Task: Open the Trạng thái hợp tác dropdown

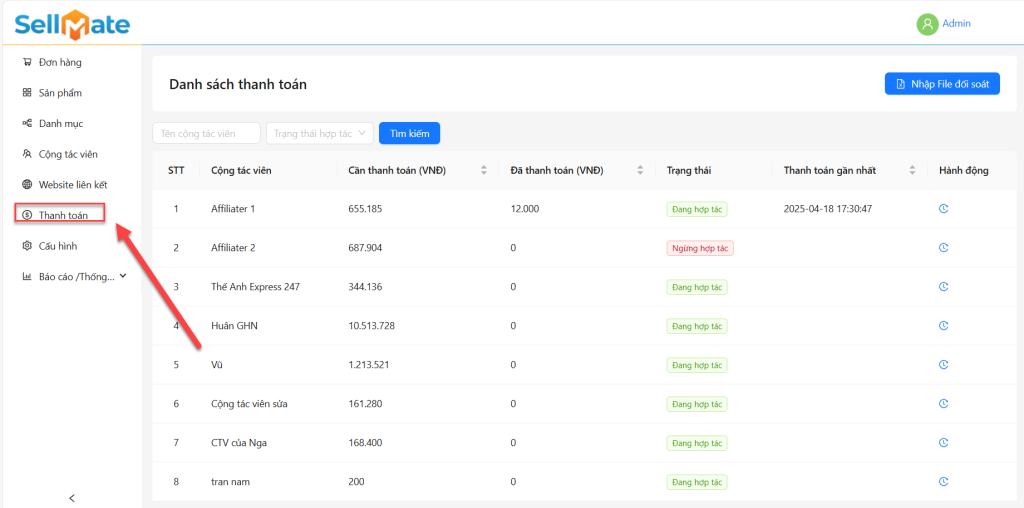Action: 319,133
